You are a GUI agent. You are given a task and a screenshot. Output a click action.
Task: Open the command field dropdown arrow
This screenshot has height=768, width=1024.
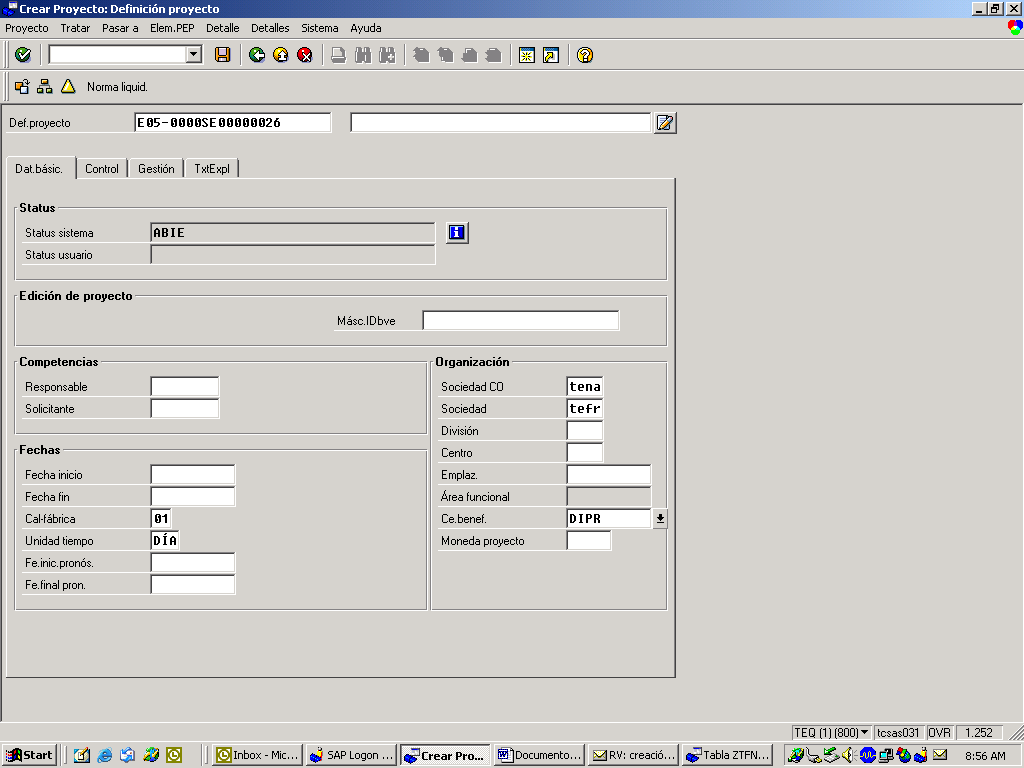[x=194, y=55]
